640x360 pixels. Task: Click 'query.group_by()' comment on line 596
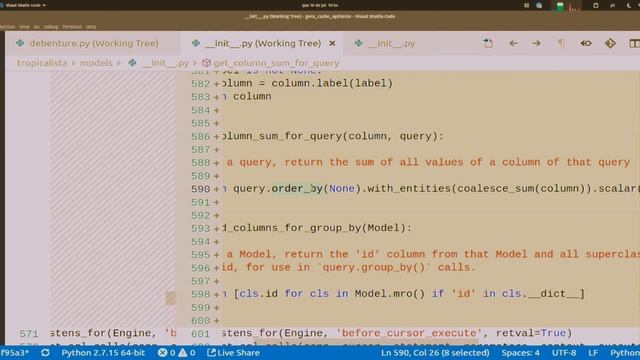click(x=374, y=268)
